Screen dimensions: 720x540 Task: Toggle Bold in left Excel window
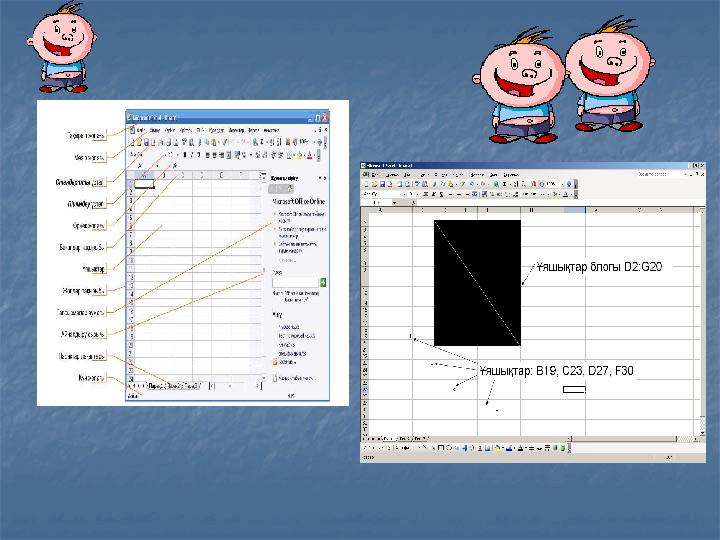coord(185,155)
